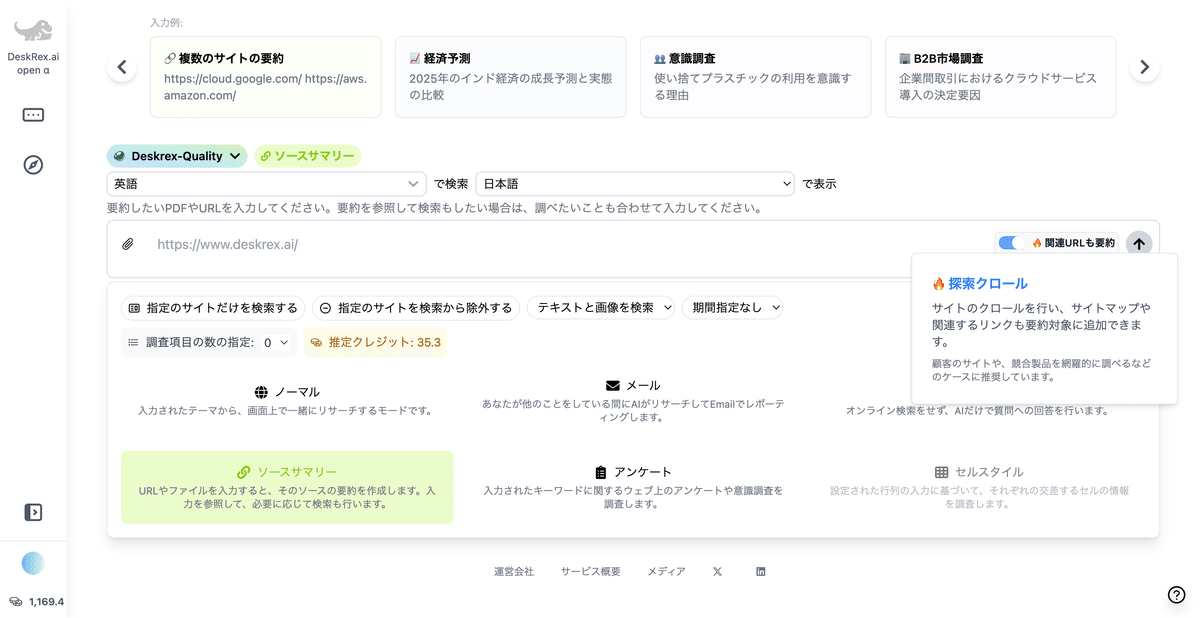This screenshot has width=1200, height=618.
Task: Attach a file using the paperclip icon
Action: pos(127,243)
